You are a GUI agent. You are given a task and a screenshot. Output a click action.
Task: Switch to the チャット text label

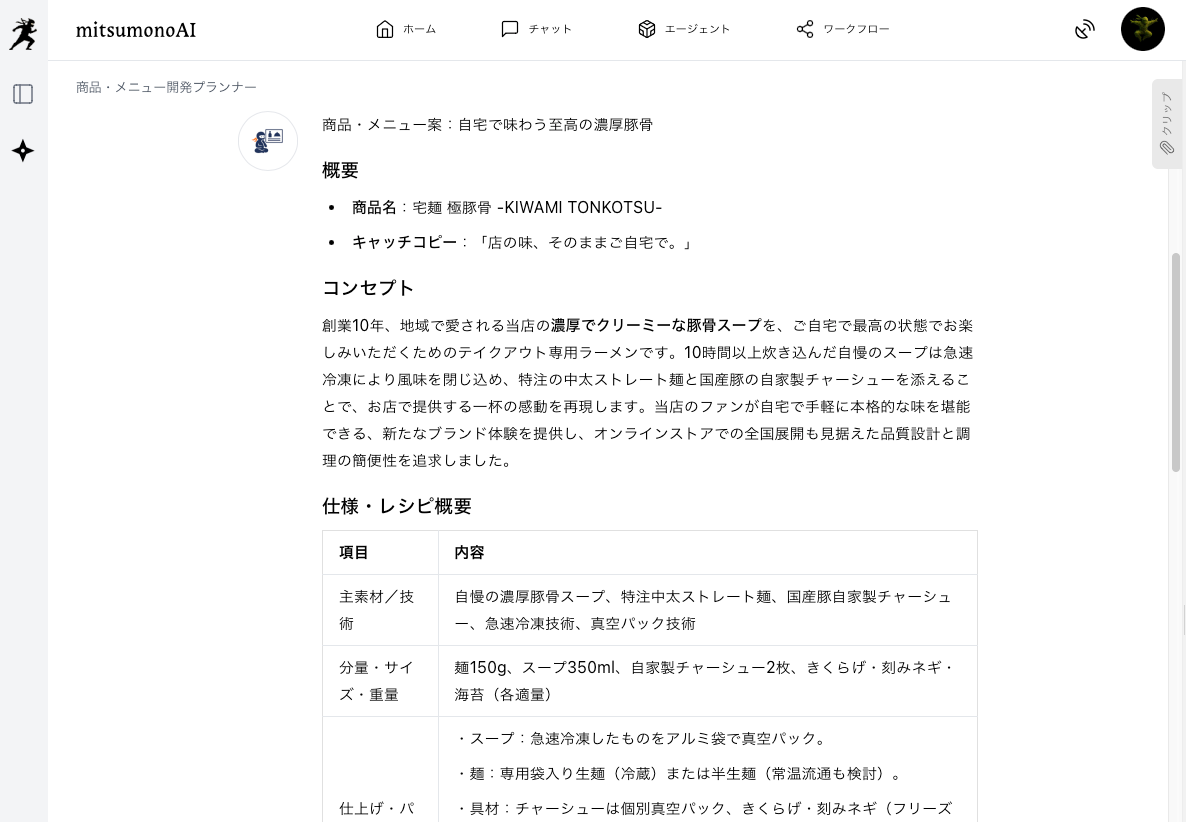pos(550,29)
